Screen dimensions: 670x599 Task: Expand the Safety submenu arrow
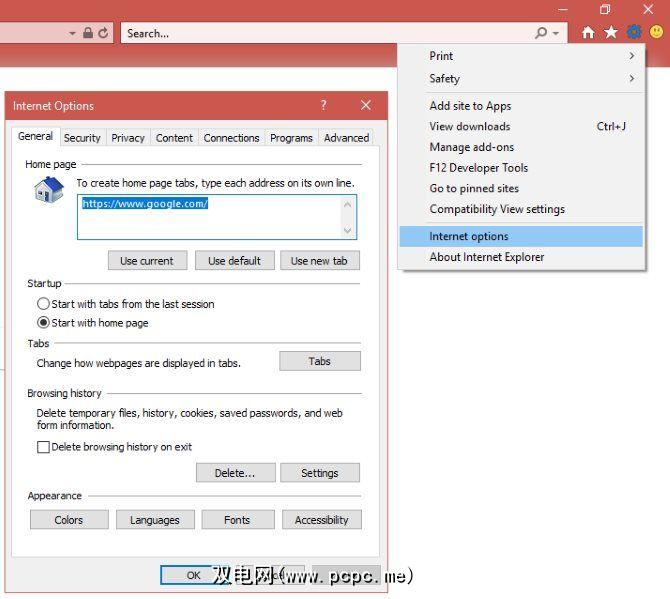632,79
